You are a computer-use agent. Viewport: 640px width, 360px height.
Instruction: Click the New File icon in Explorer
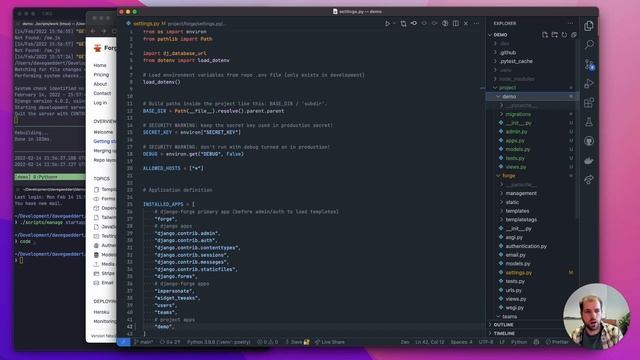tap(545, 35)
